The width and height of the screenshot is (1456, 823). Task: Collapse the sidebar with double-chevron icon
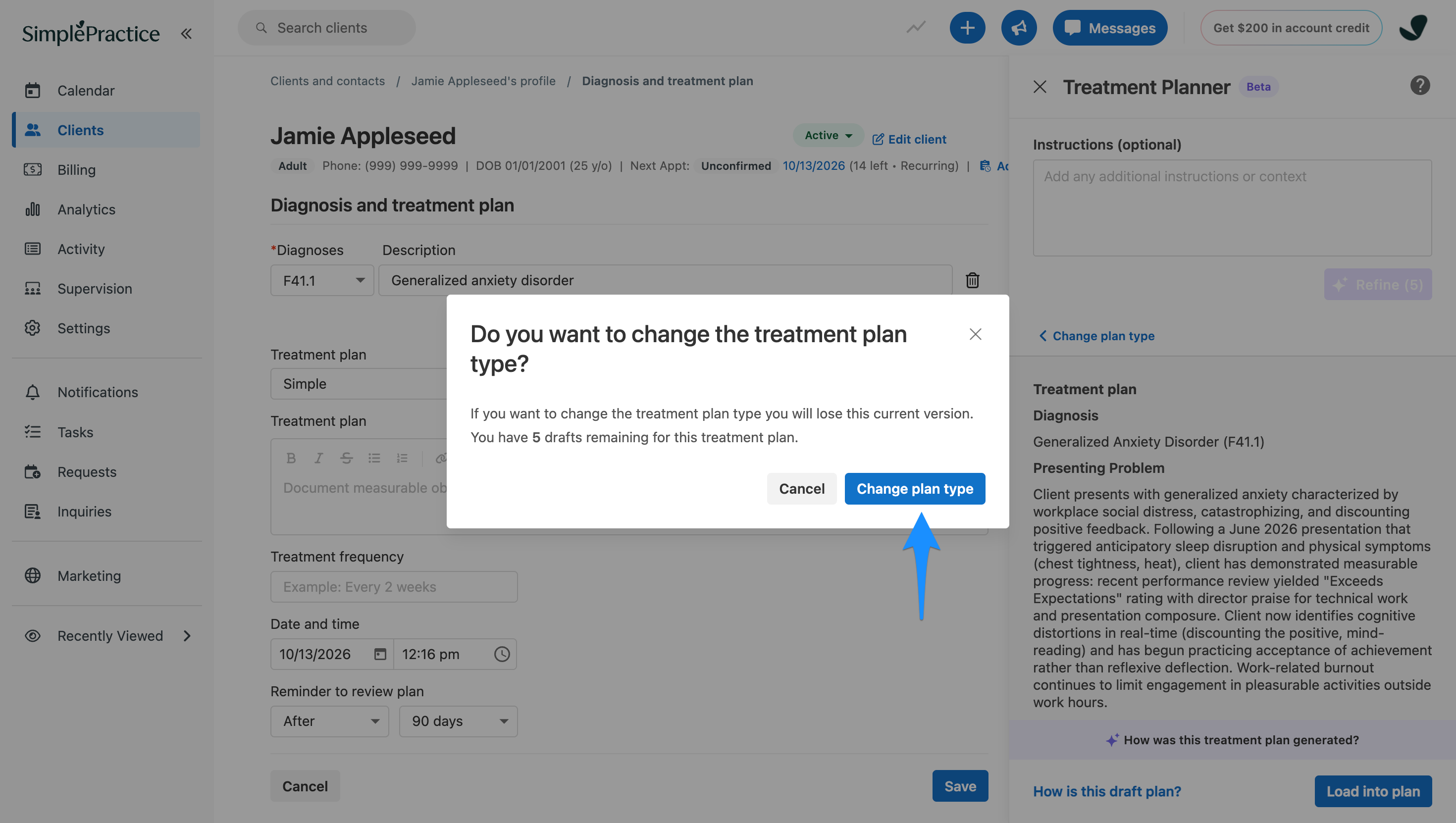[186, 33]
